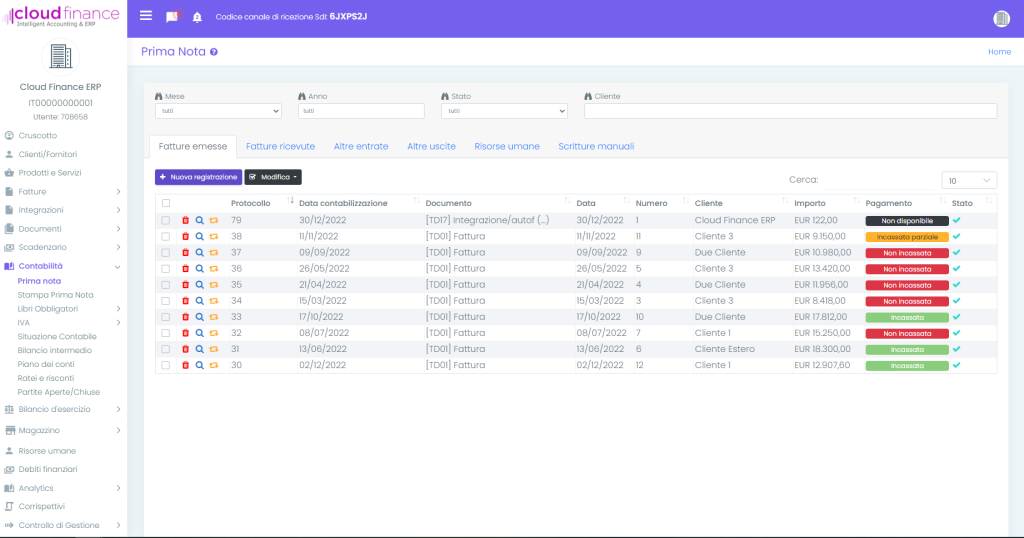
Task: Click the Prima Nota help icon
Action: click(214, 52)
